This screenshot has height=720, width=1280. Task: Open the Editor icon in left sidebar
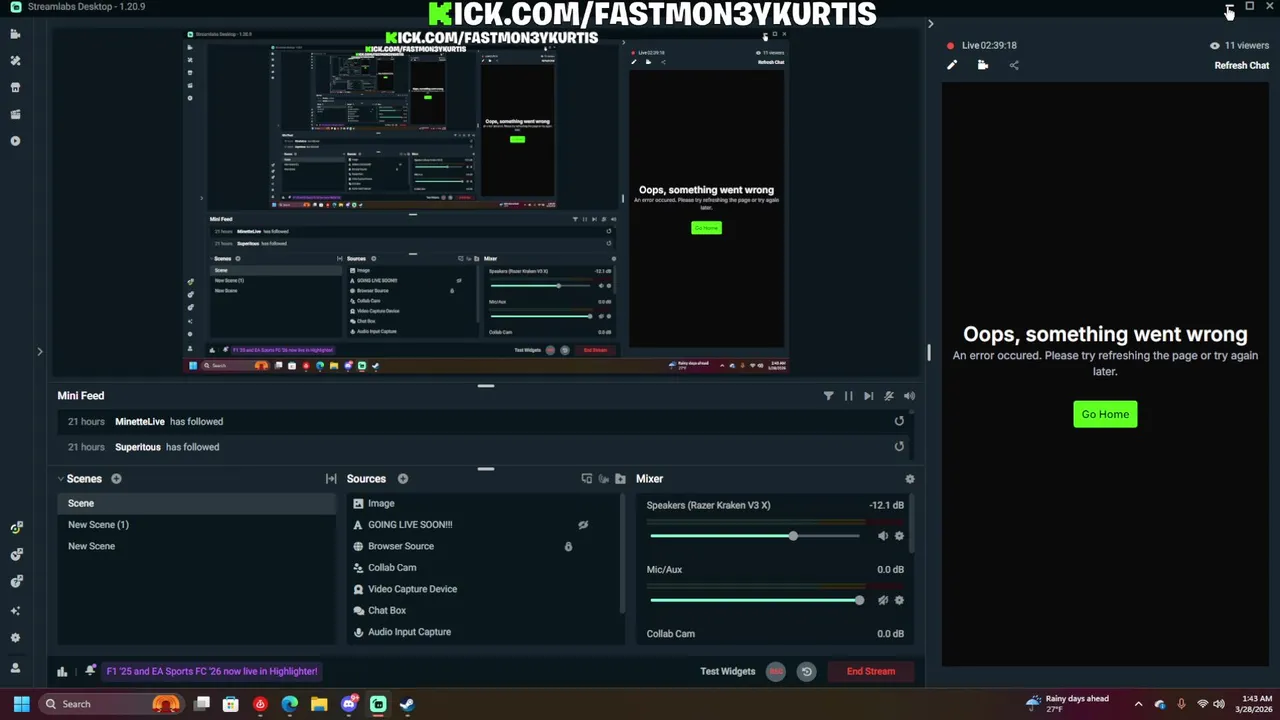(x=15, y=34)
